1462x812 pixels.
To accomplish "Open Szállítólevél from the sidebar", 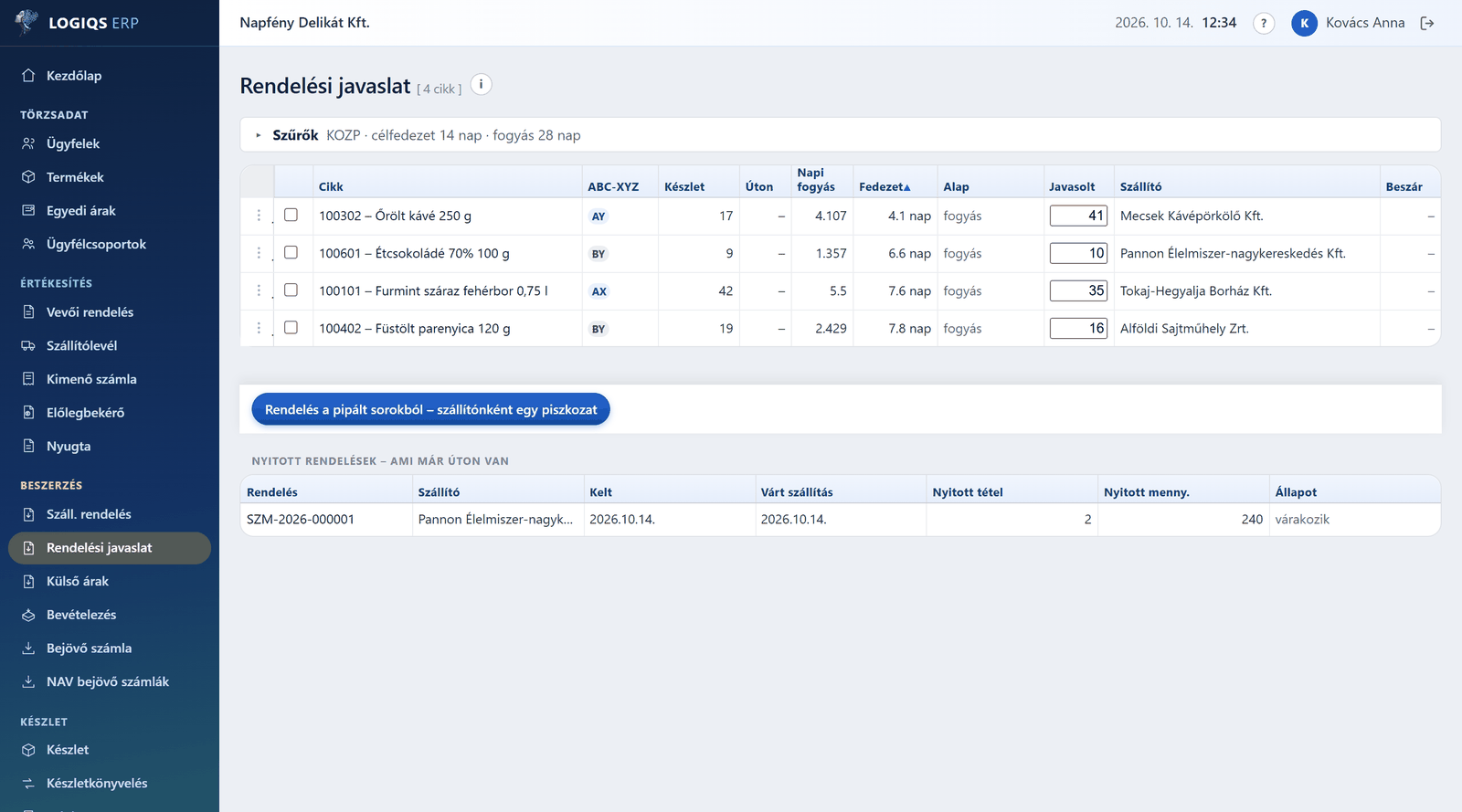I will click(110, 345).
